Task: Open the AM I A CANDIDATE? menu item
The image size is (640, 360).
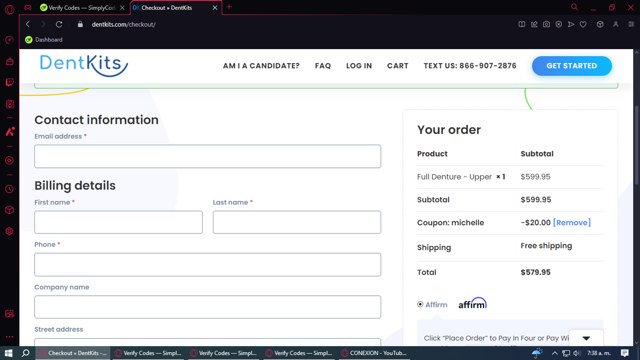Action: [x=261, y=66]
